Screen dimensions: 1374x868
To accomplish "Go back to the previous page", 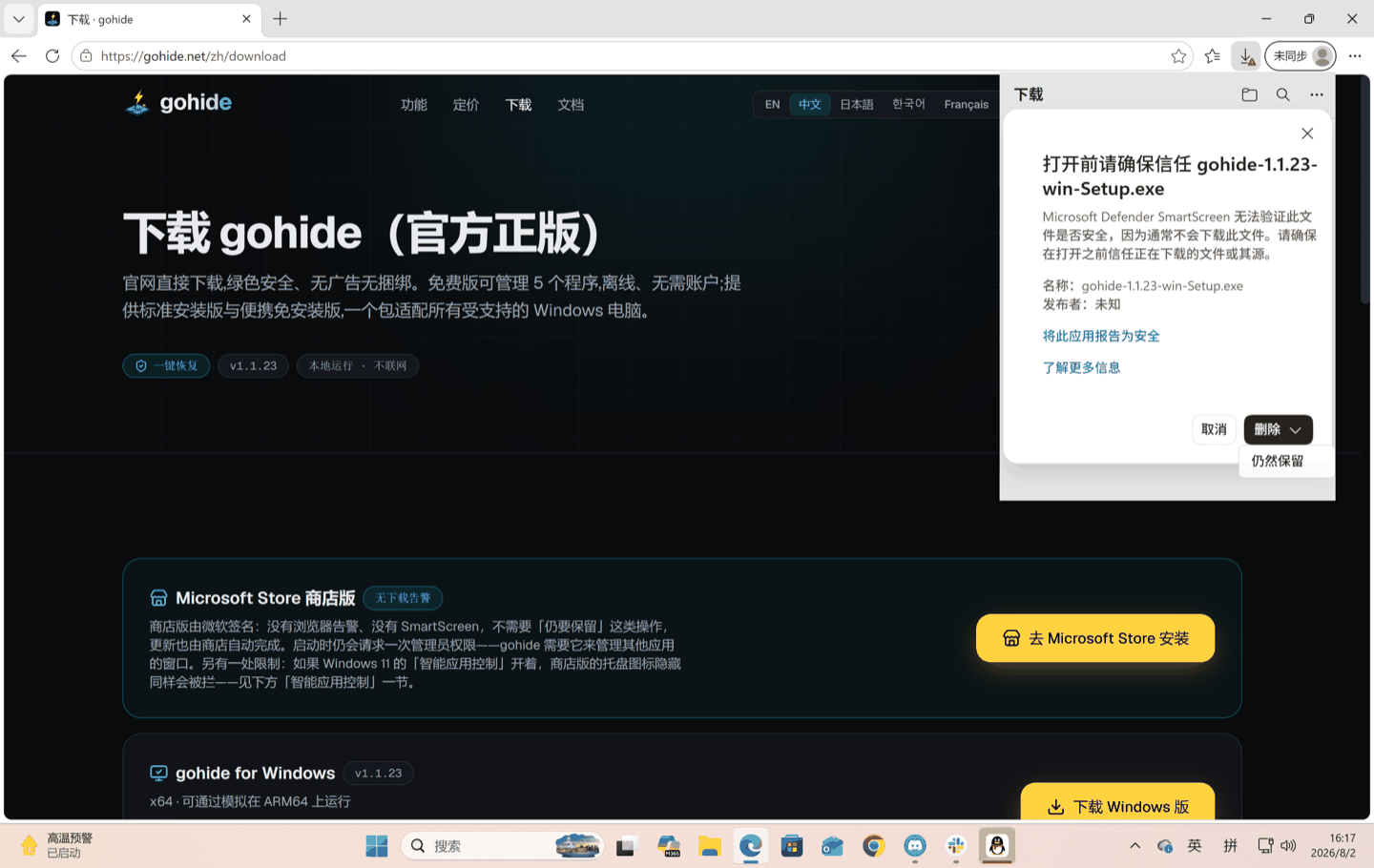I will [19, 56].
